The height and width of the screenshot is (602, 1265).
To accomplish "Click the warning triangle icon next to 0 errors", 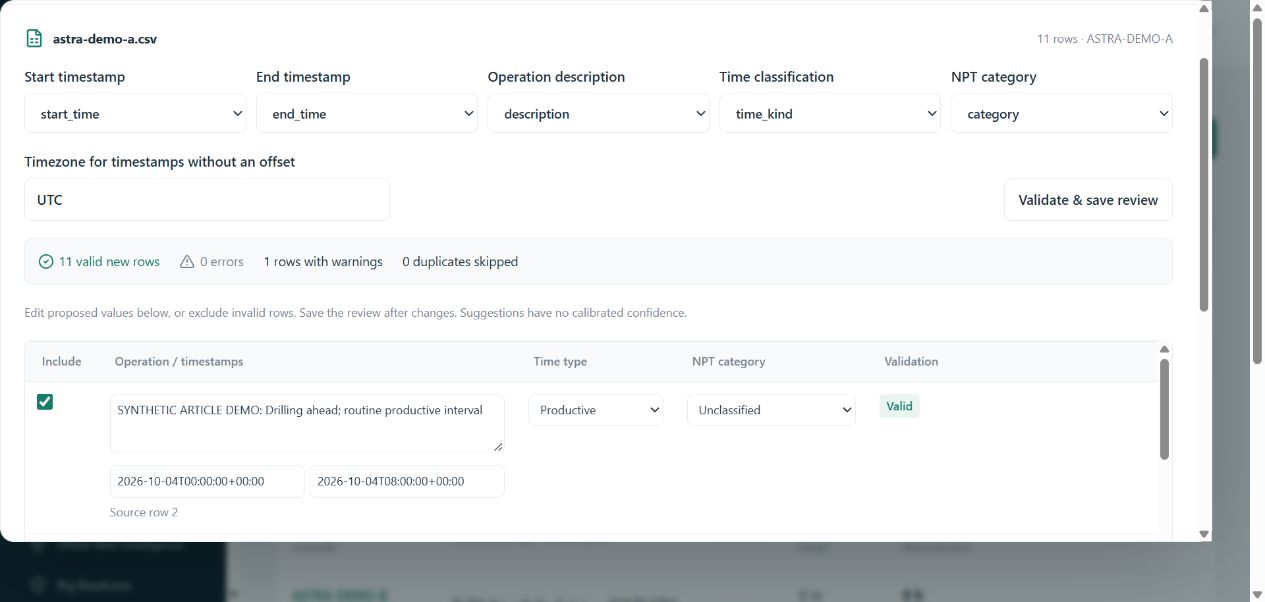I will point(187,262).
